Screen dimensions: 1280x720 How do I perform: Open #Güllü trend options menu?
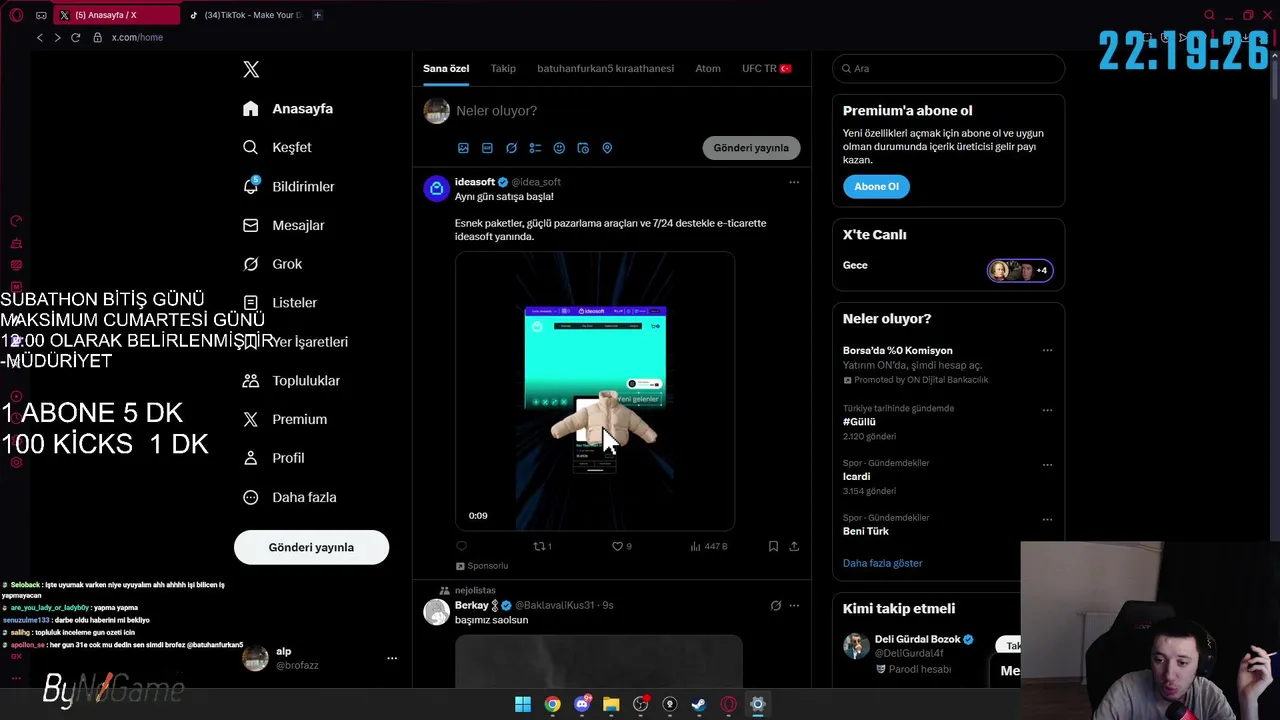click(1047, 410)
